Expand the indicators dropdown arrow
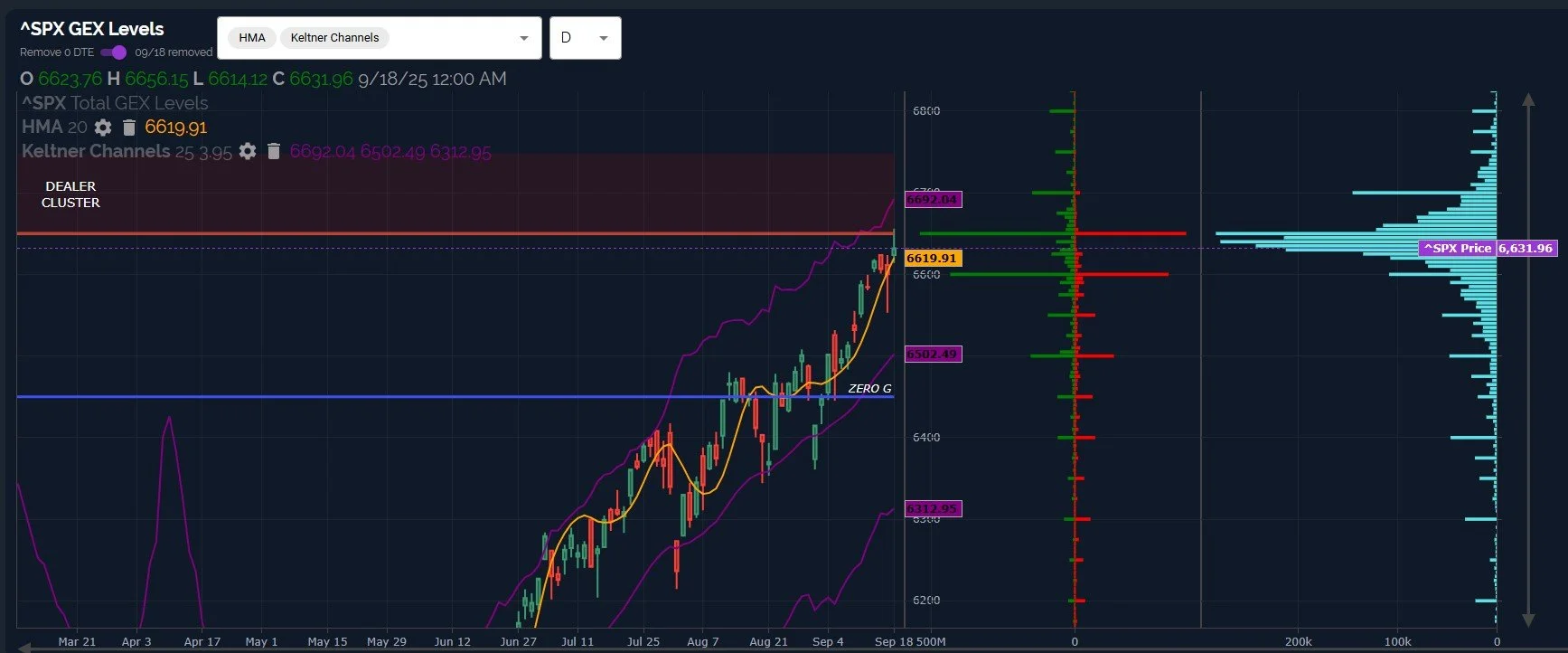Viewport: 1568px width, 653px height. point(523,38)
